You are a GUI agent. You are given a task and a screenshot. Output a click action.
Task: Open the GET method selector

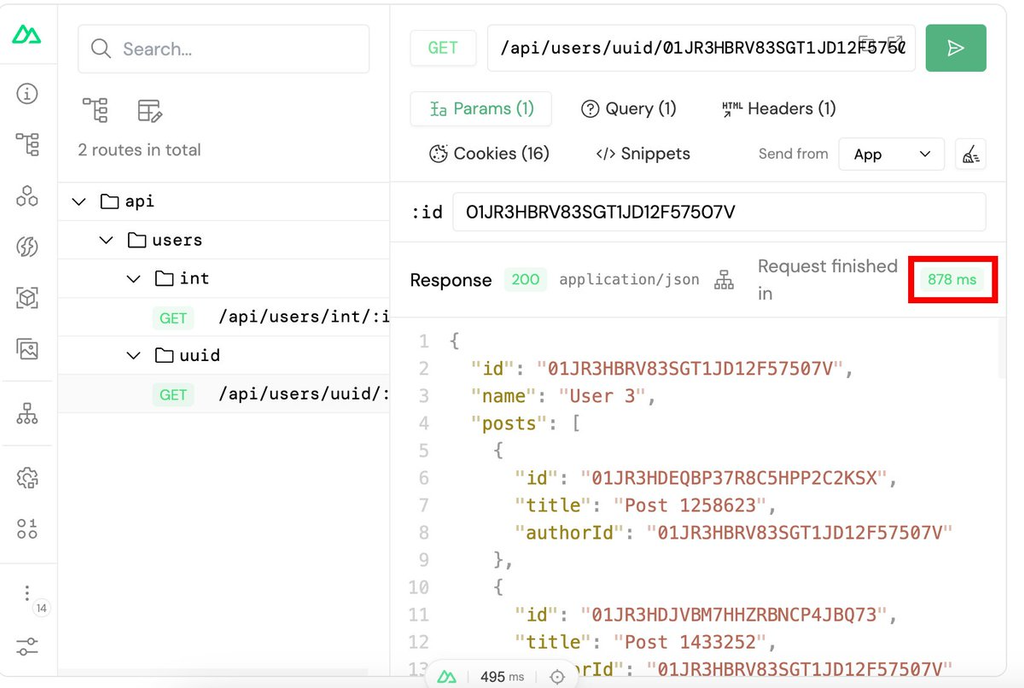pyautogui.click(x=443, y=48)
